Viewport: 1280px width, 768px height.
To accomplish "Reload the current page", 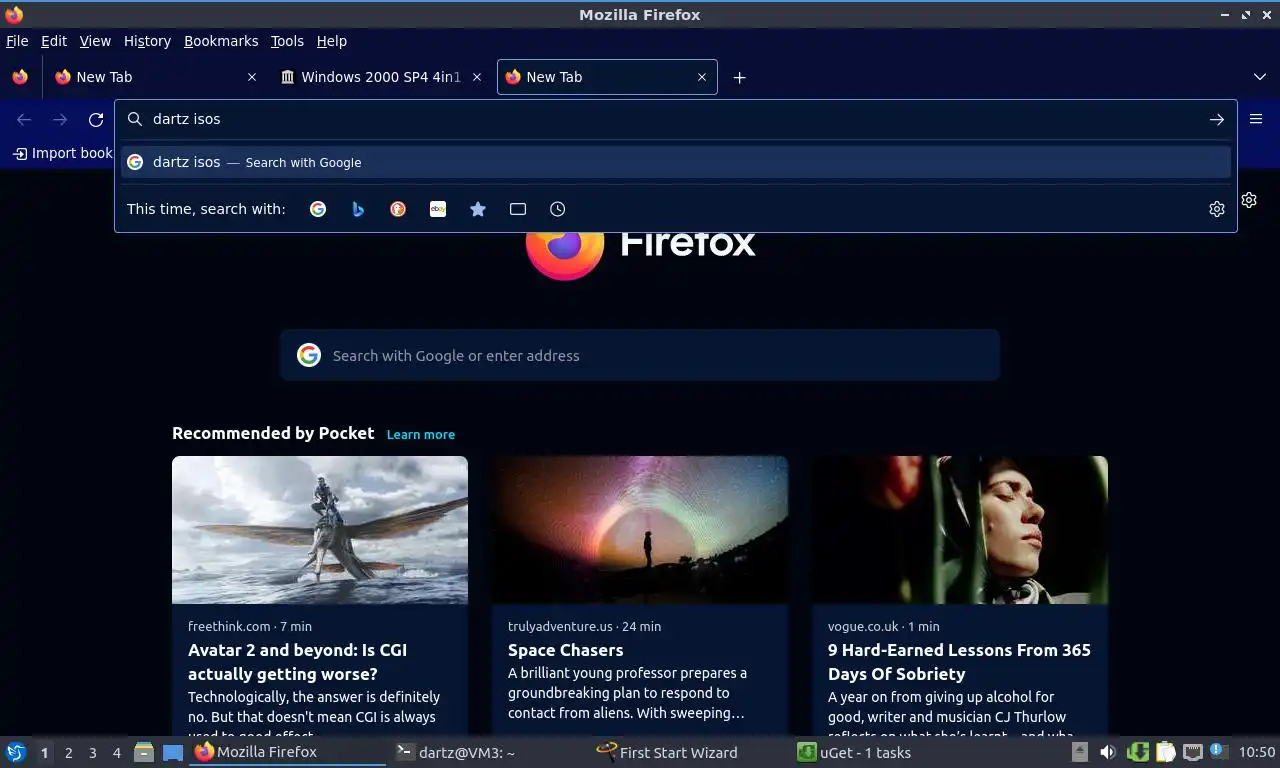I will click(96, 119).
